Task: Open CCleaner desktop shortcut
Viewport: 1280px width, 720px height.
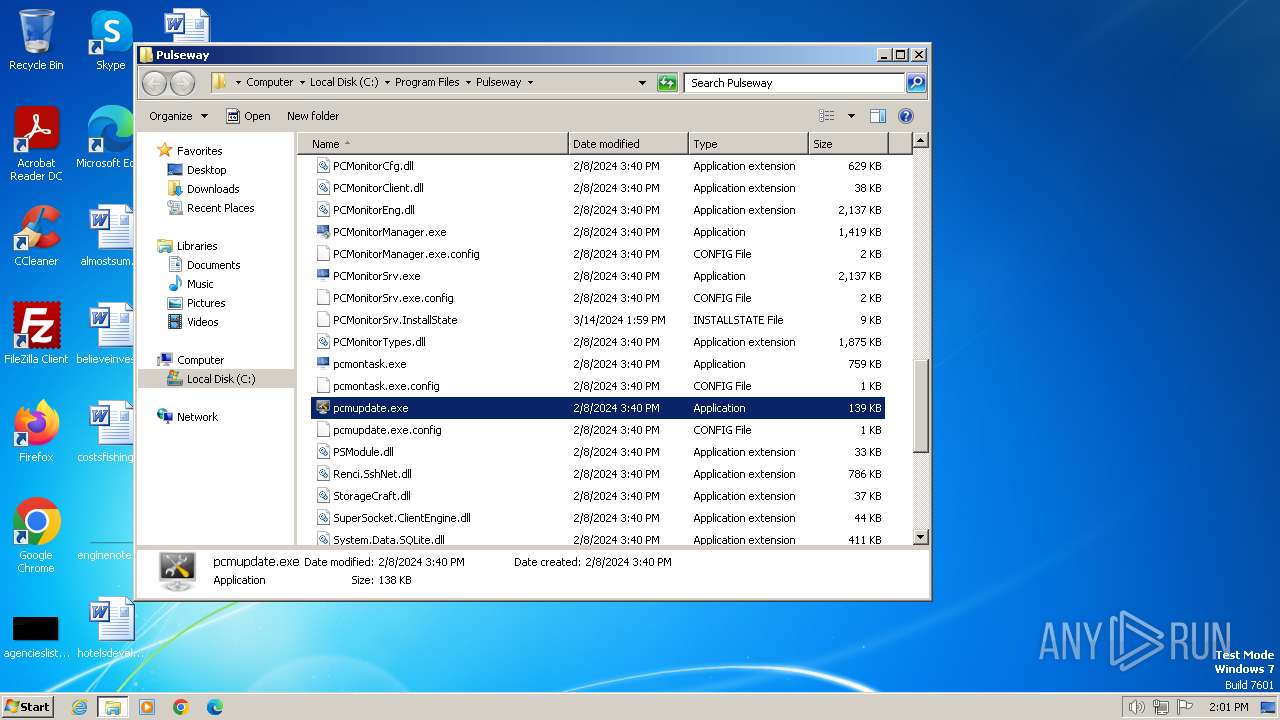Action: [x=36, y=236]
